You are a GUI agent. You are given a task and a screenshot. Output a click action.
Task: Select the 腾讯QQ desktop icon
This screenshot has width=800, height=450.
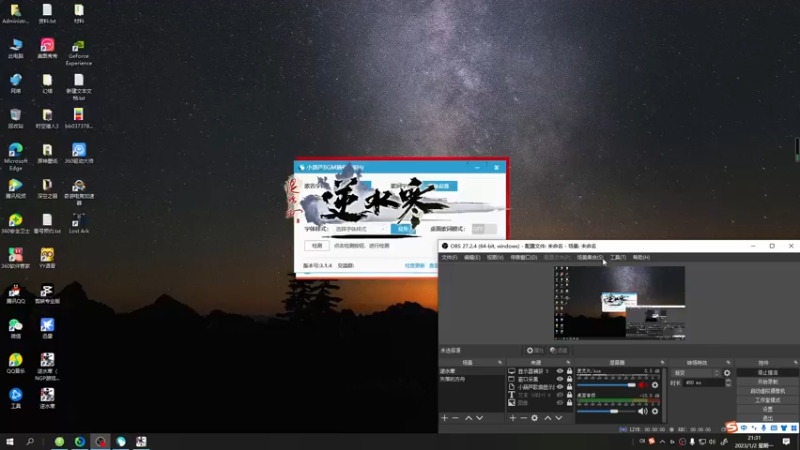[15, 295]
